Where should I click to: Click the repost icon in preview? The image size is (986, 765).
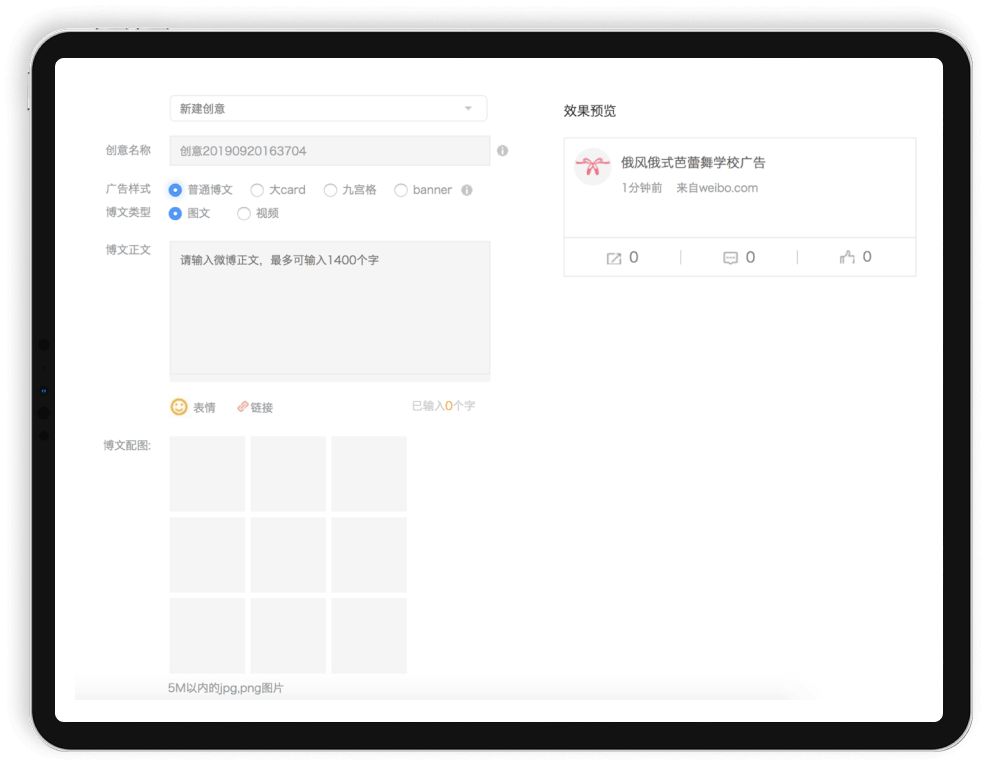[x=614, y=258]
